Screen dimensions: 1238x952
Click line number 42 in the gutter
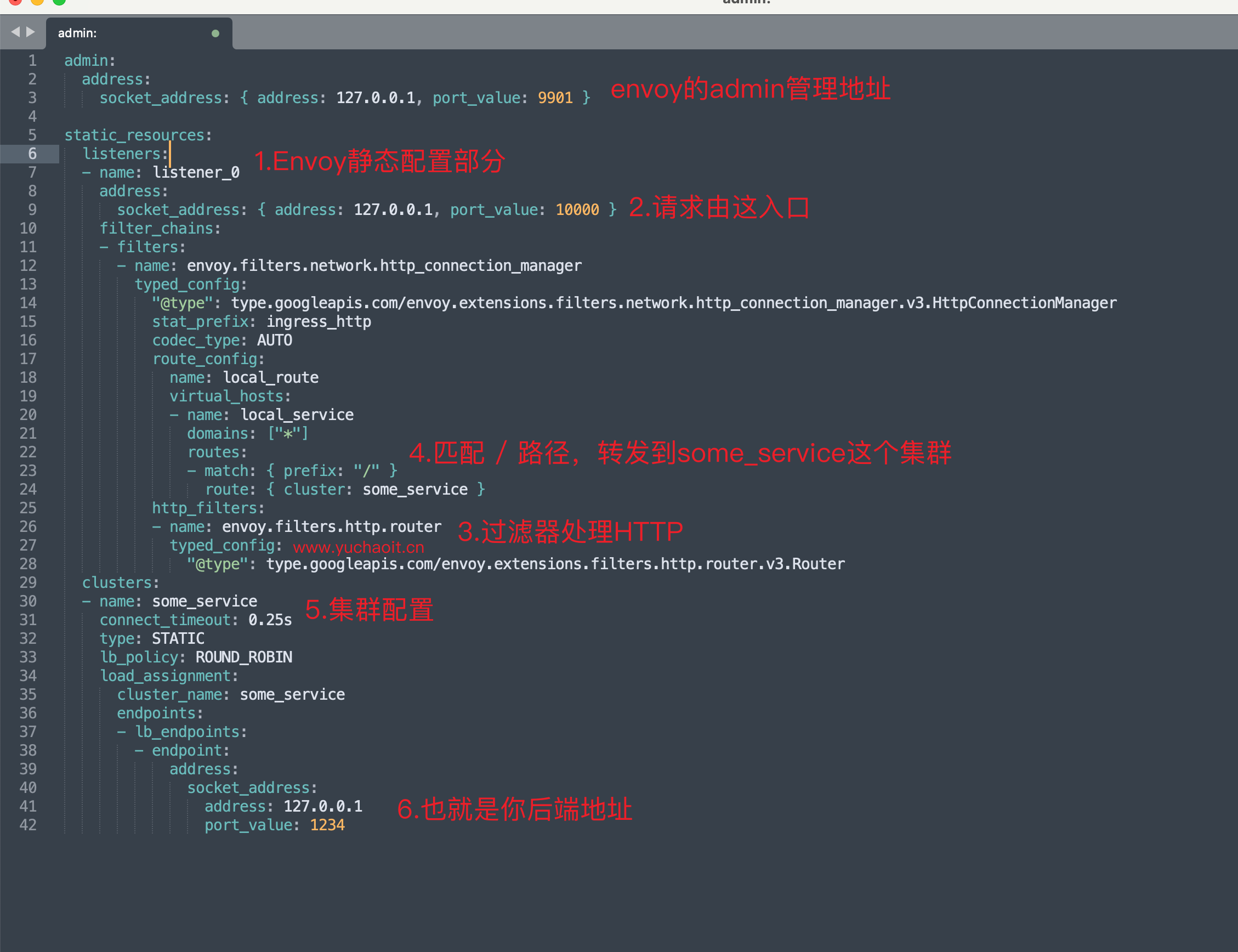(x=29, y=825)
